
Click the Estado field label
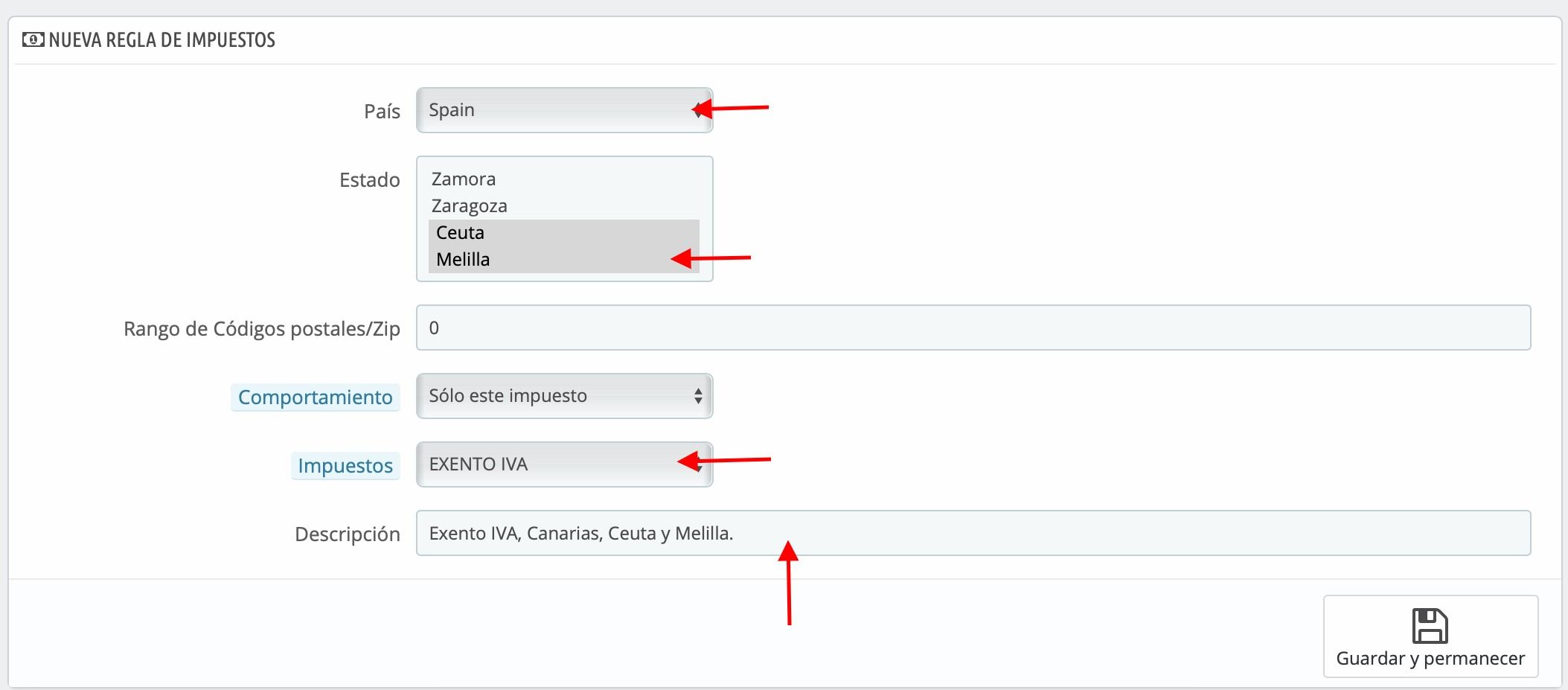point(370,180)
